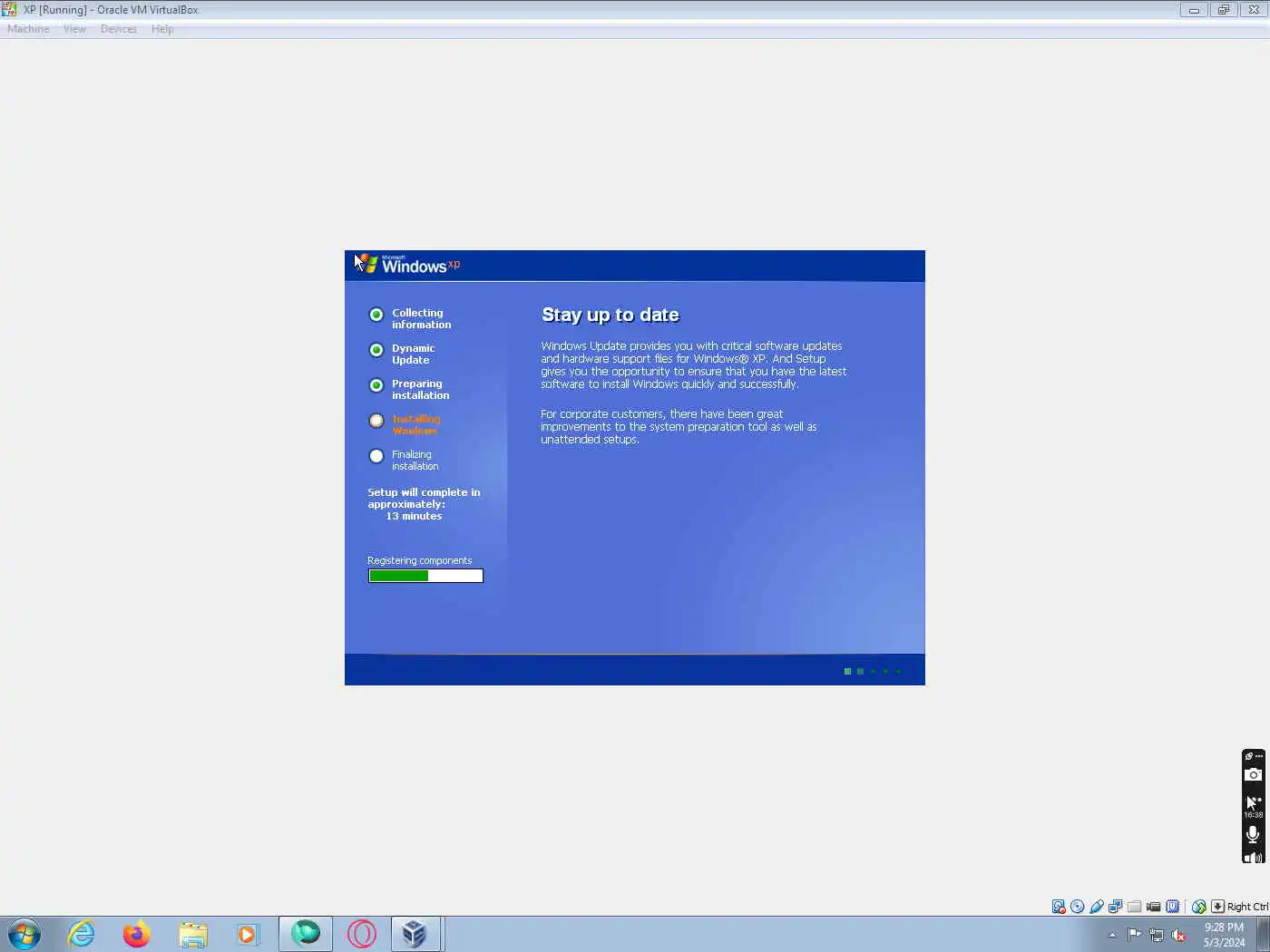Restore down the VirtualBox XP window
The height and width of the screenshot is (952, 1270).
point(1223,10)
